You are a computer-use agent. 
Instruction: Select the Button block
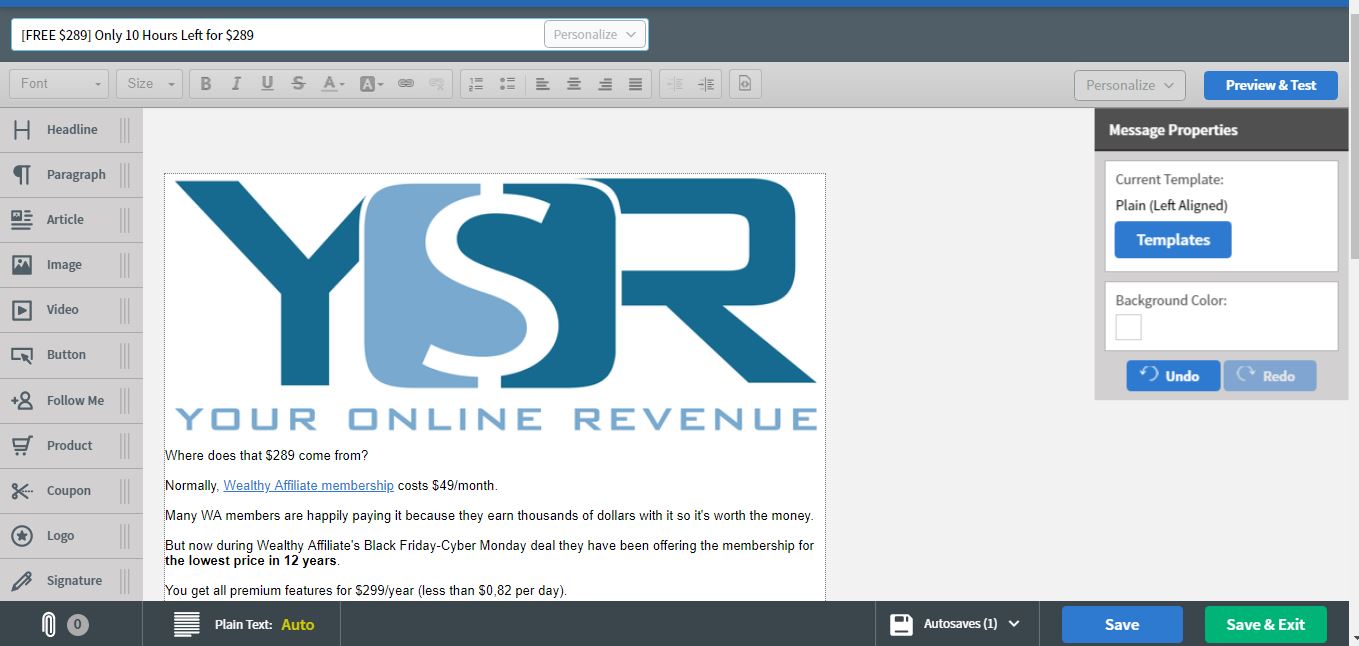71,355
